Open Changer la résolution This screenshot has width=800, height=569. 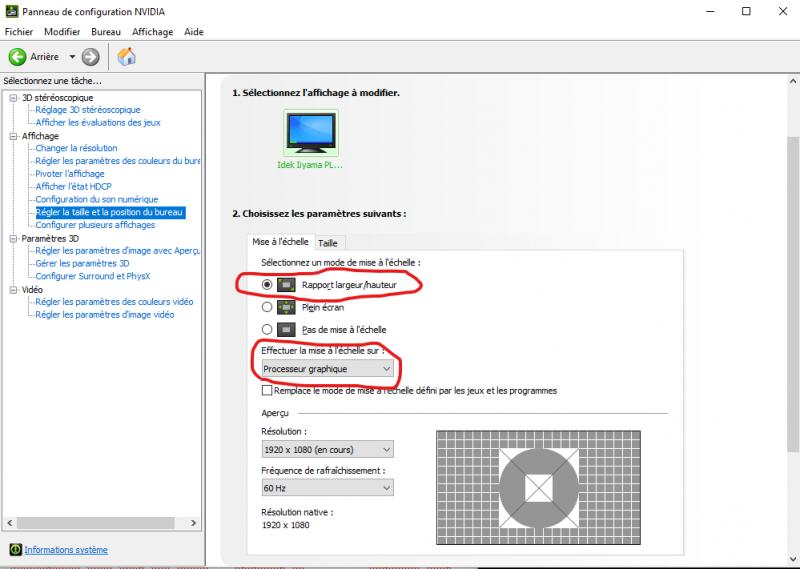click(x=77, y=148)
